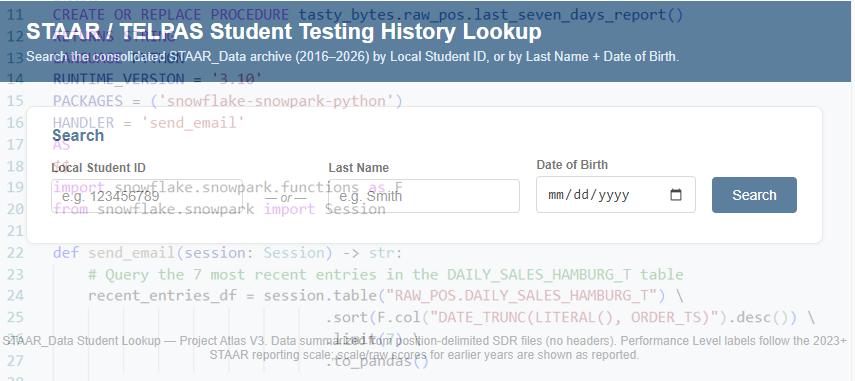855x381 pixels.
Task: Click the 'Local Student ID' label
Action: pyautogui.click(x=99, y=168)
